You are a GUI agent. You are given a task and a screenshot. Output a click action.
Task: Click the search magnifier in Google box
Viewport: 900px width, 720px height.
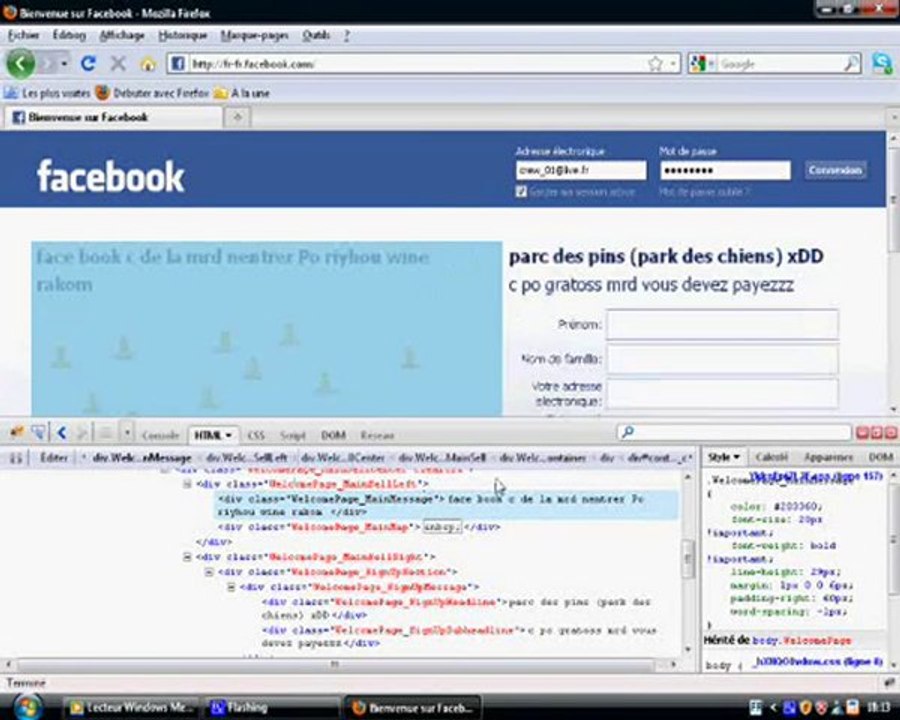pos(851,64)
